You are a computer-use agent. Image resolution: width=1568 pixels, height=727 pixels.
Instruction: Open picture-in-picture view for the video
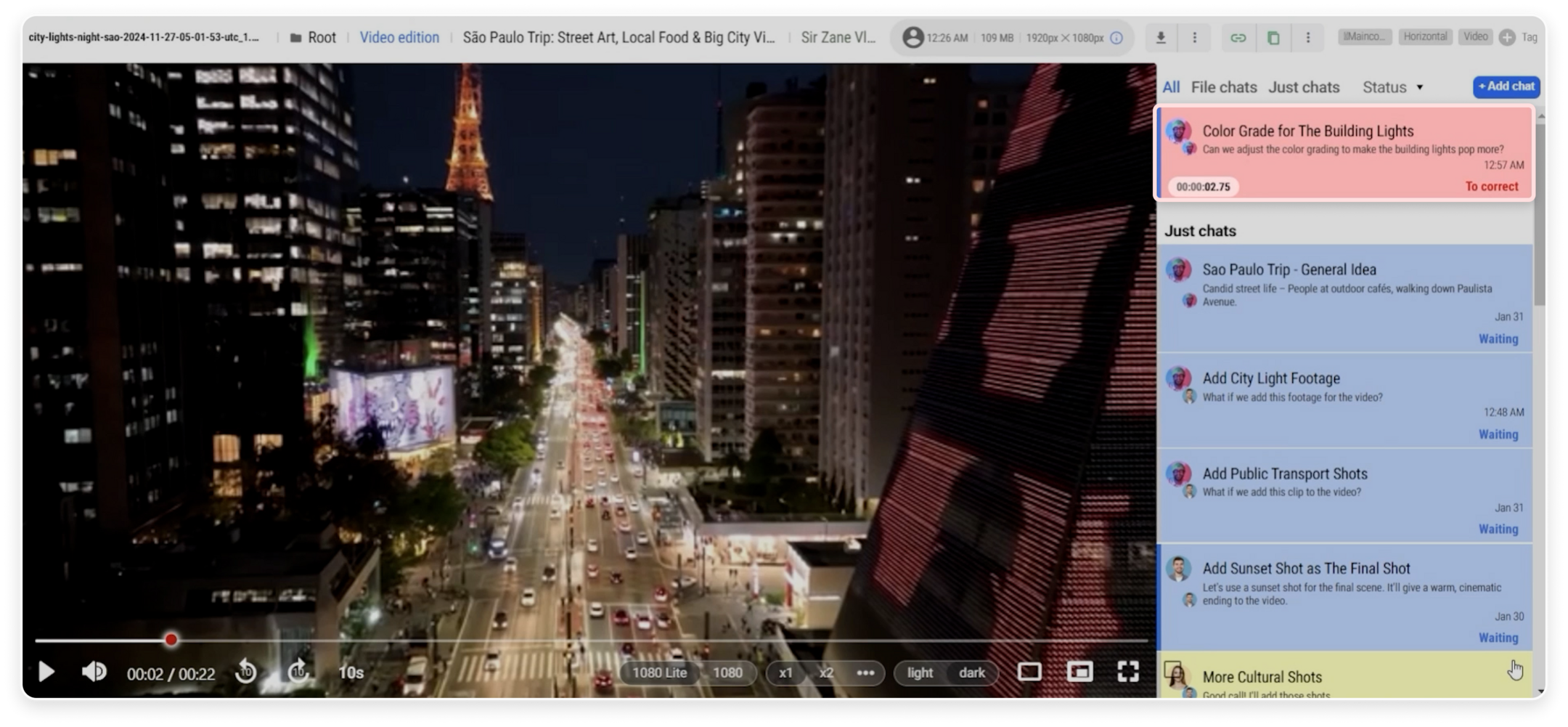tap(1079, 672)
